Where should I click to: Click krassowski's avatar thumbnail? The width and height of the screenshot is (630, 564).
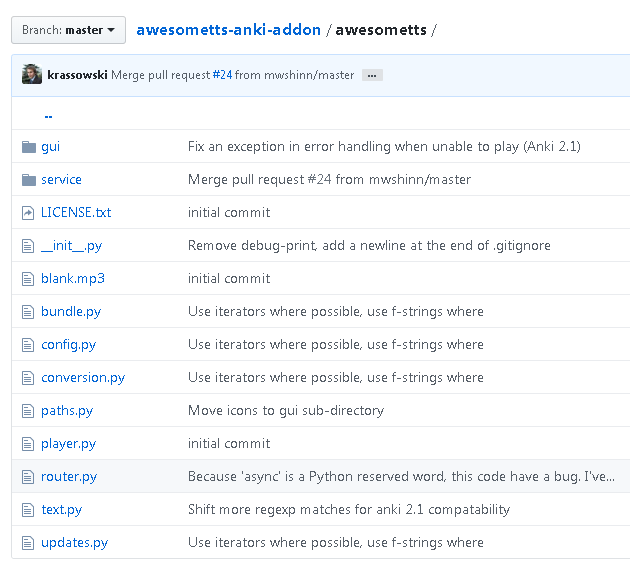pos(32,74)
